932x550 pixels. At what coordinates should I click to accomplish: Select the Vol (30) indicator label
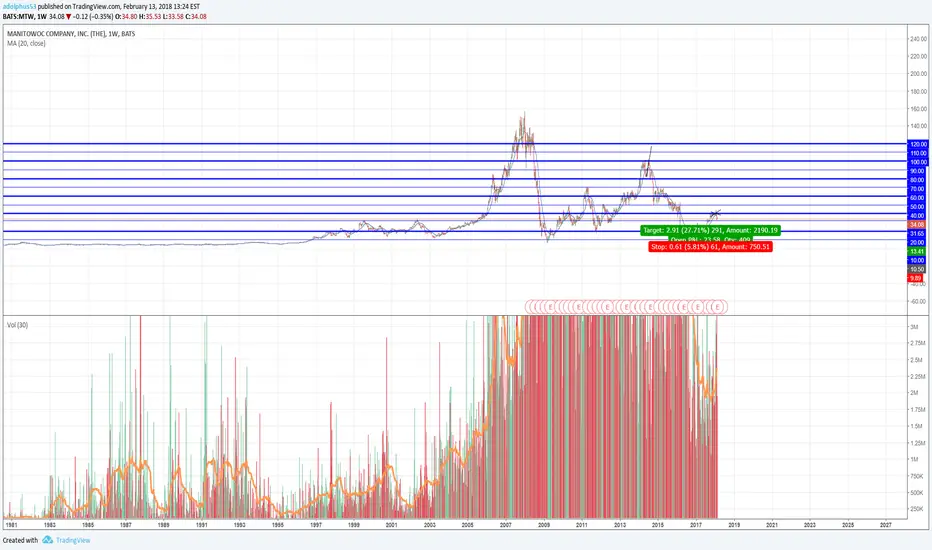tap(17, 325)
